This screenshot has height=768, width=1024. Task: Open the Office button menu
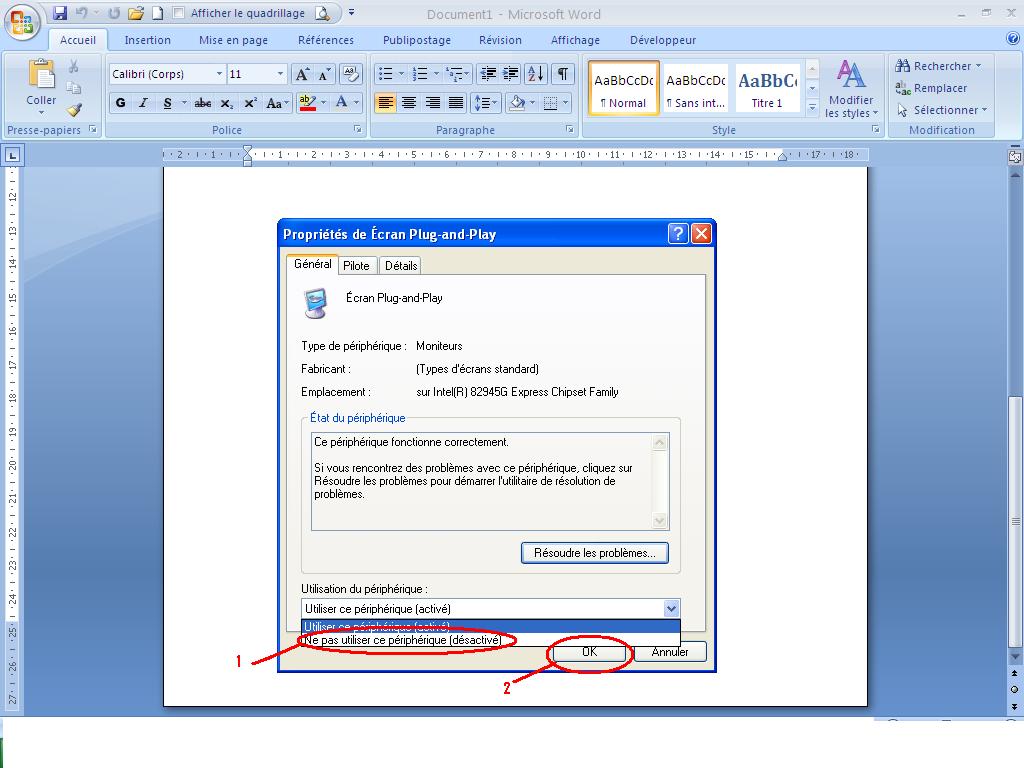point(22,22)
